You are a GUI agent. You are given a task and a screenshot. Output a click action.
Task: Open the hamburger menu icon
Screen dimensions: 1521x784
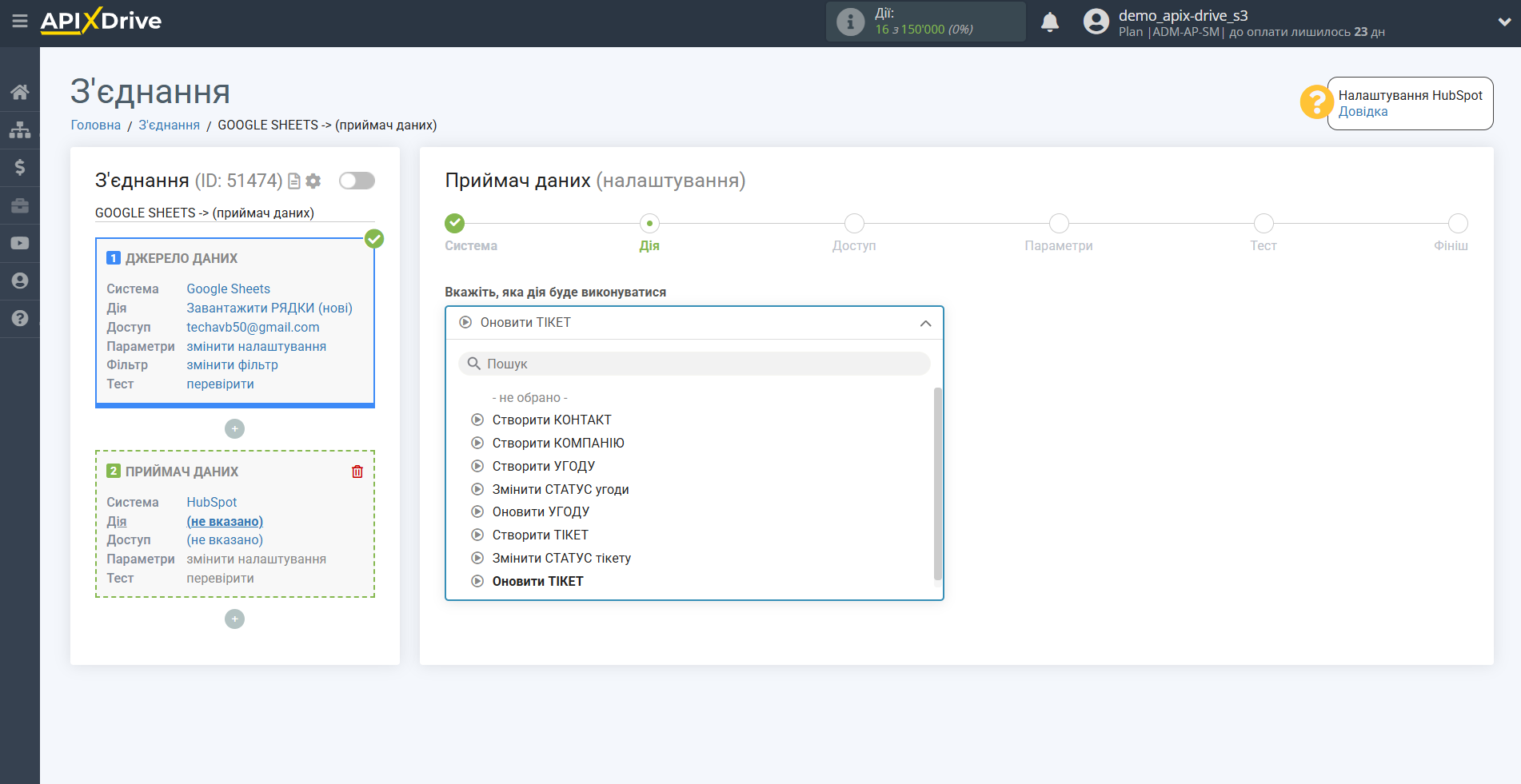click(x=20, y=22)
